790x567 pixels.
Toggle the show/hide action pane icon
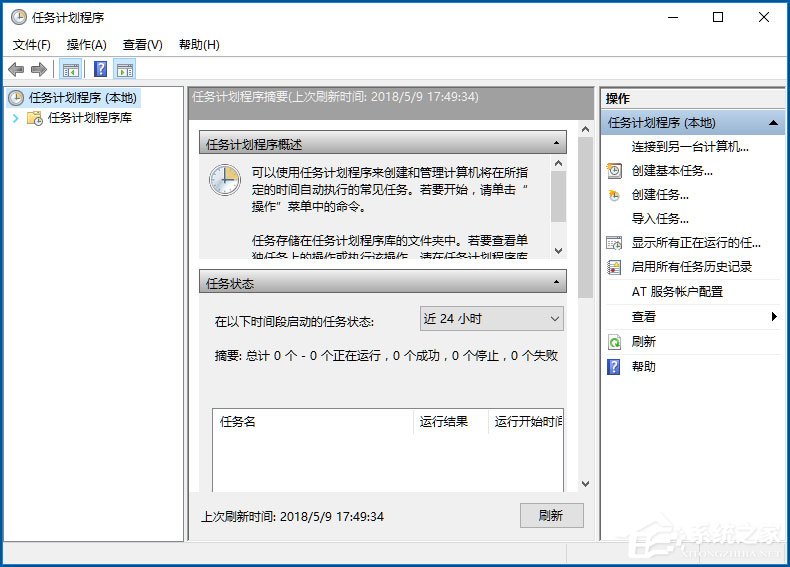tap(125, 70)
